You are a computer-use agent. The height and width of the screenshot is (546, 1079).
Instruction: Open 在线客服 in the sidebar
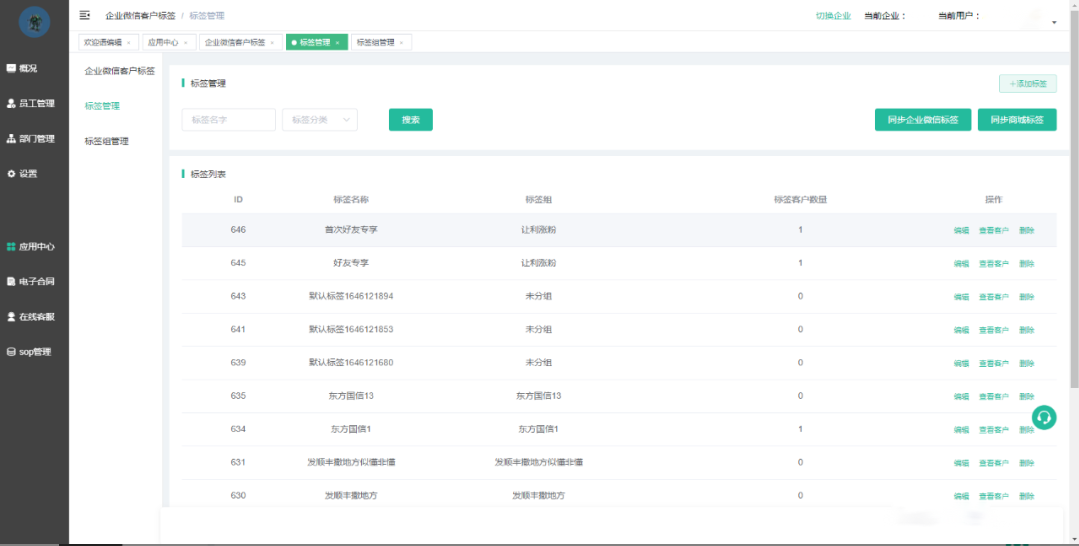coord(31,317)
